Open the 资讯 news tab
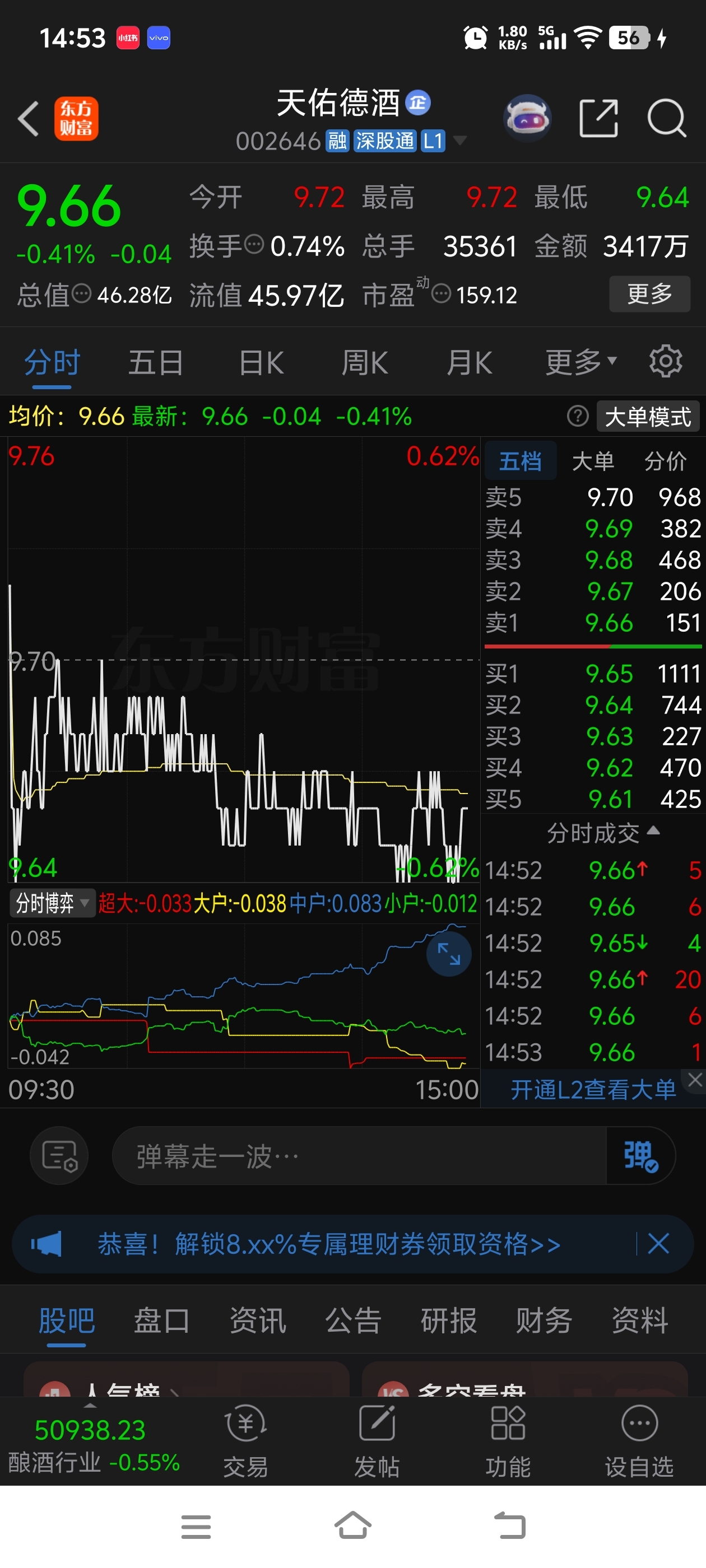 coord(258,1320)
